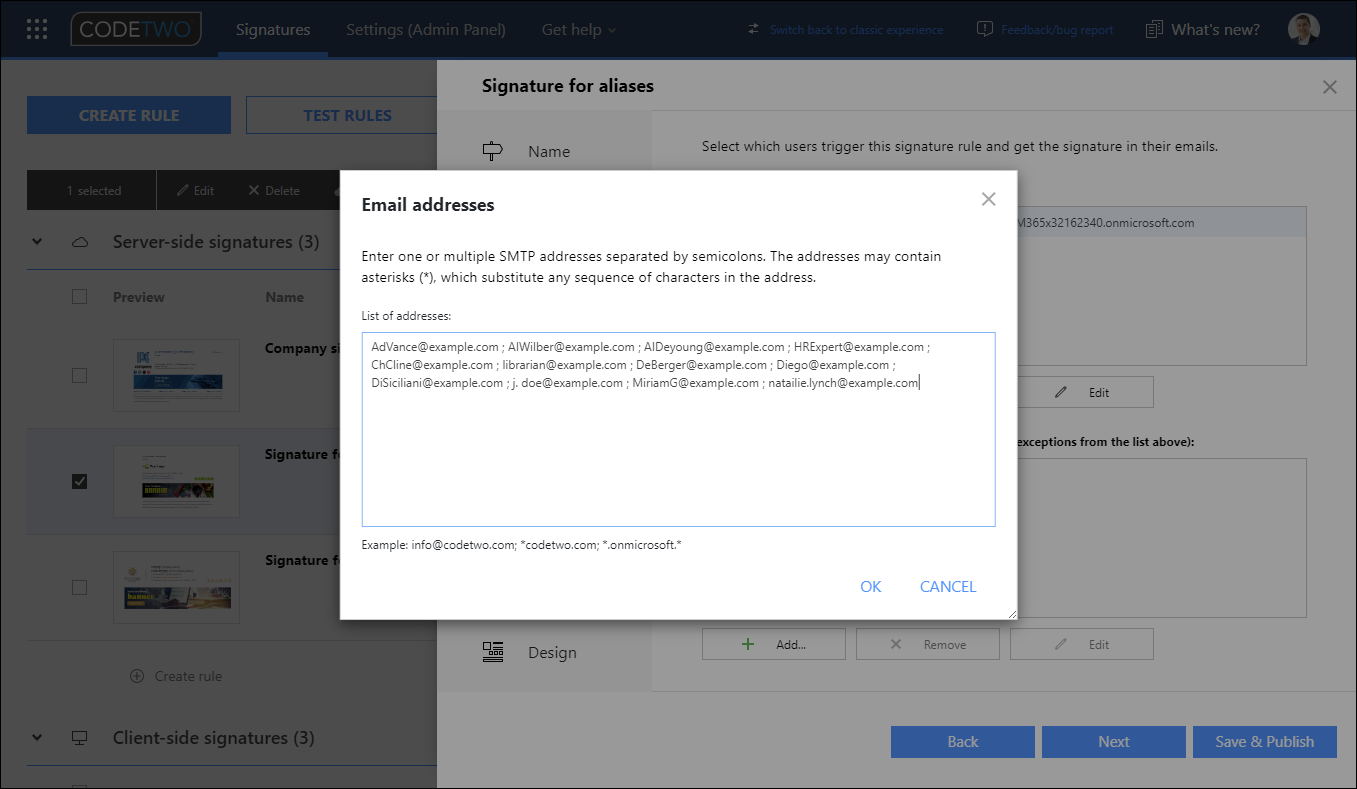
Task: Close the Email addresses dialog
Action: [988, 199]
